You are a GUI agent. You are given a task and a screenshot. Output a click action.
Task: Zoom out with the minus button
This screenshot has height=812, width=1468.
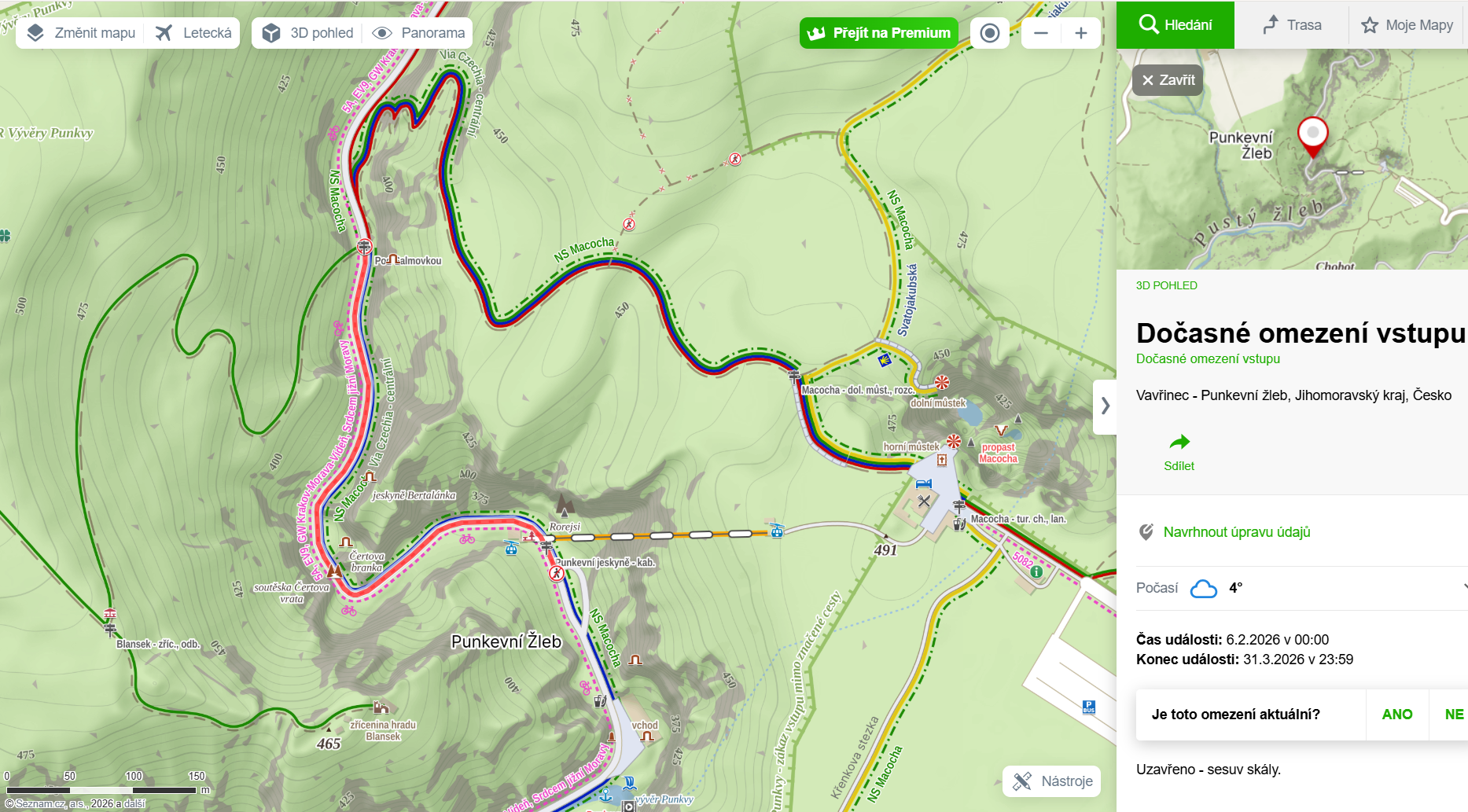(x=1041, y=33)
